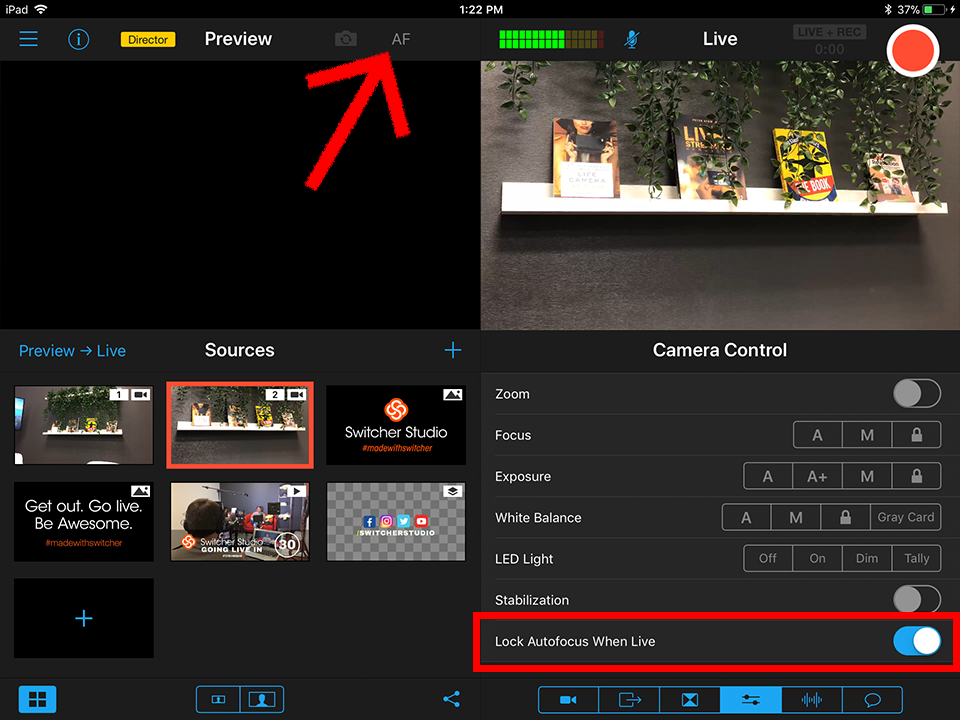The height and width of the screenshot is (720, 960).
Task: Tap the AF autofocus indicator
Action: click(x=400, y=39)
